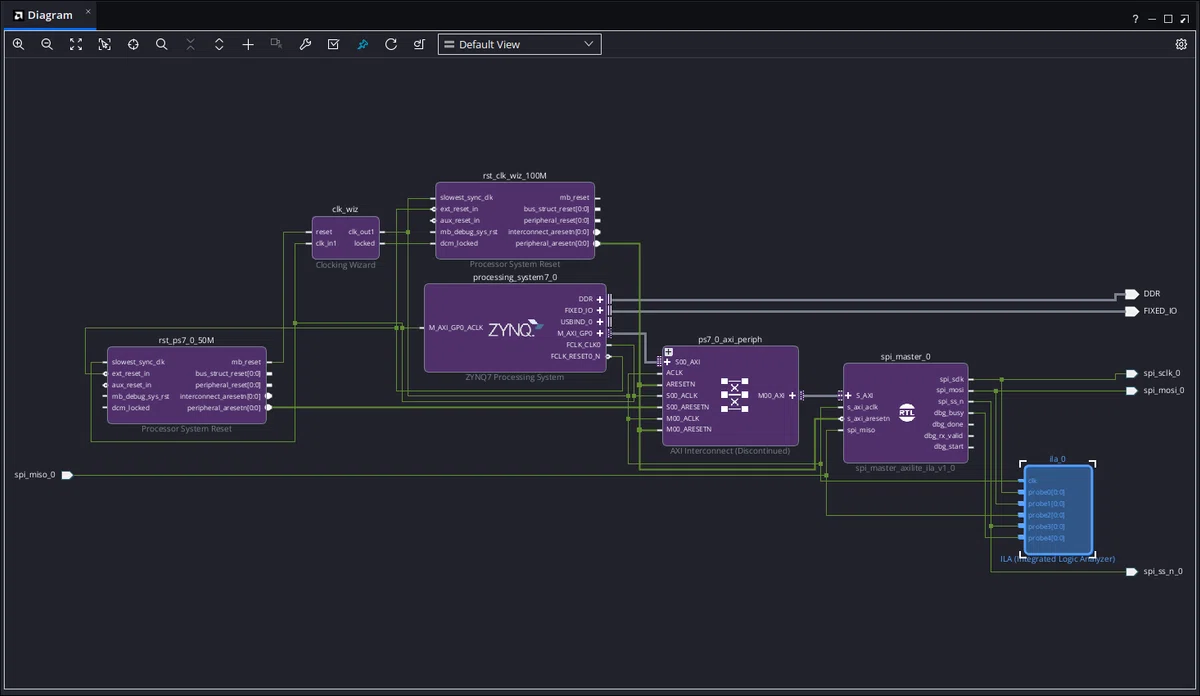Open the diagram Search tool
1200x696 pixels.
click(162, 44)
